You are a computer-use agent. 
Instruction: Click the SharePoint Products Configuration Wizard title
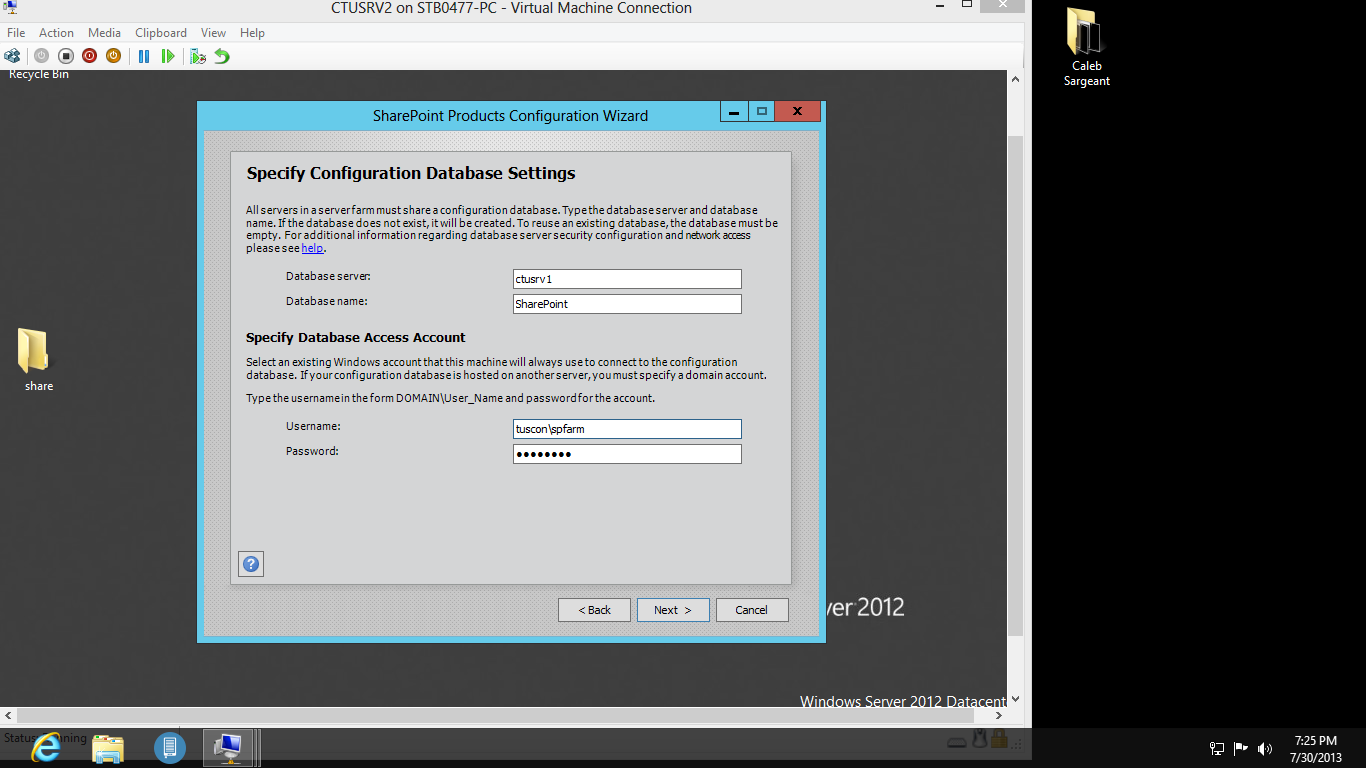click(x=510, y=116)
